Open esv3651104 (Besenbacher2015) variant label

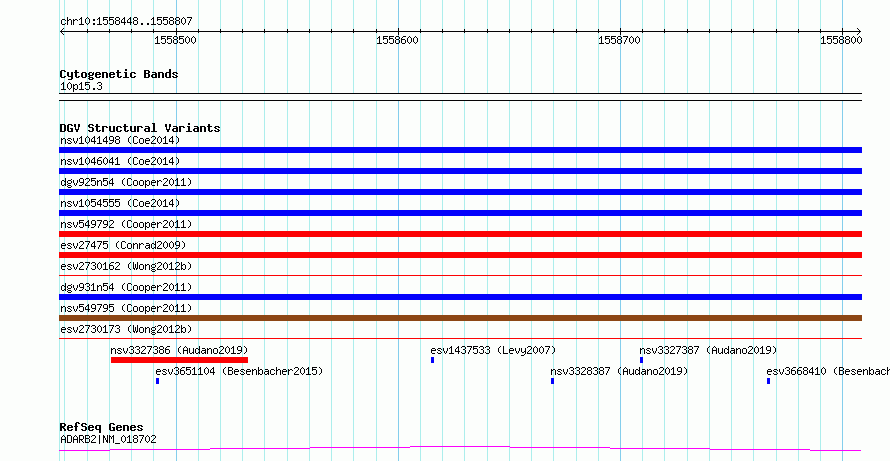239,371
